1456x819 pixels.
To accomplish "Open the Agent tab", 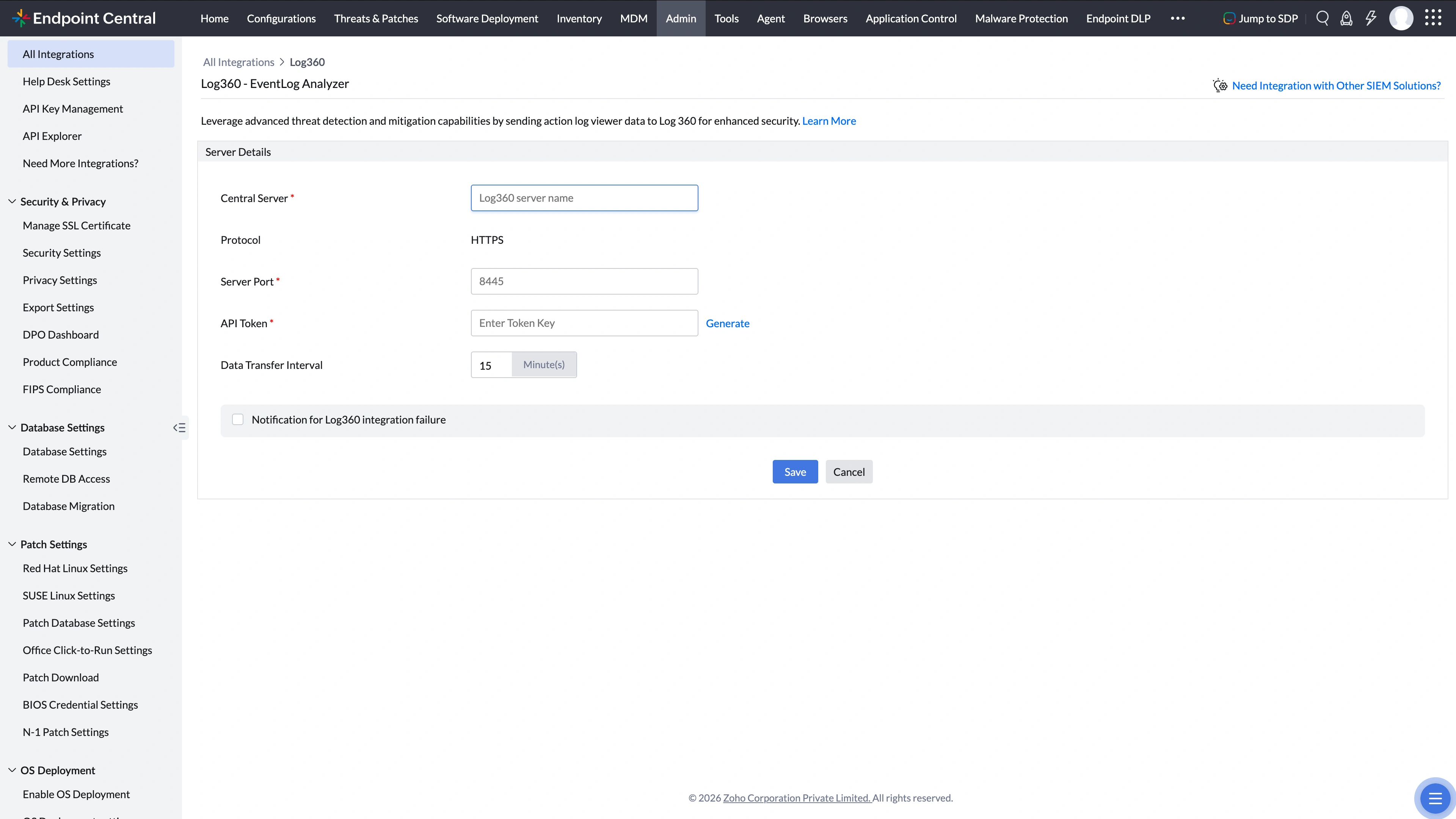I will (770, 18).
